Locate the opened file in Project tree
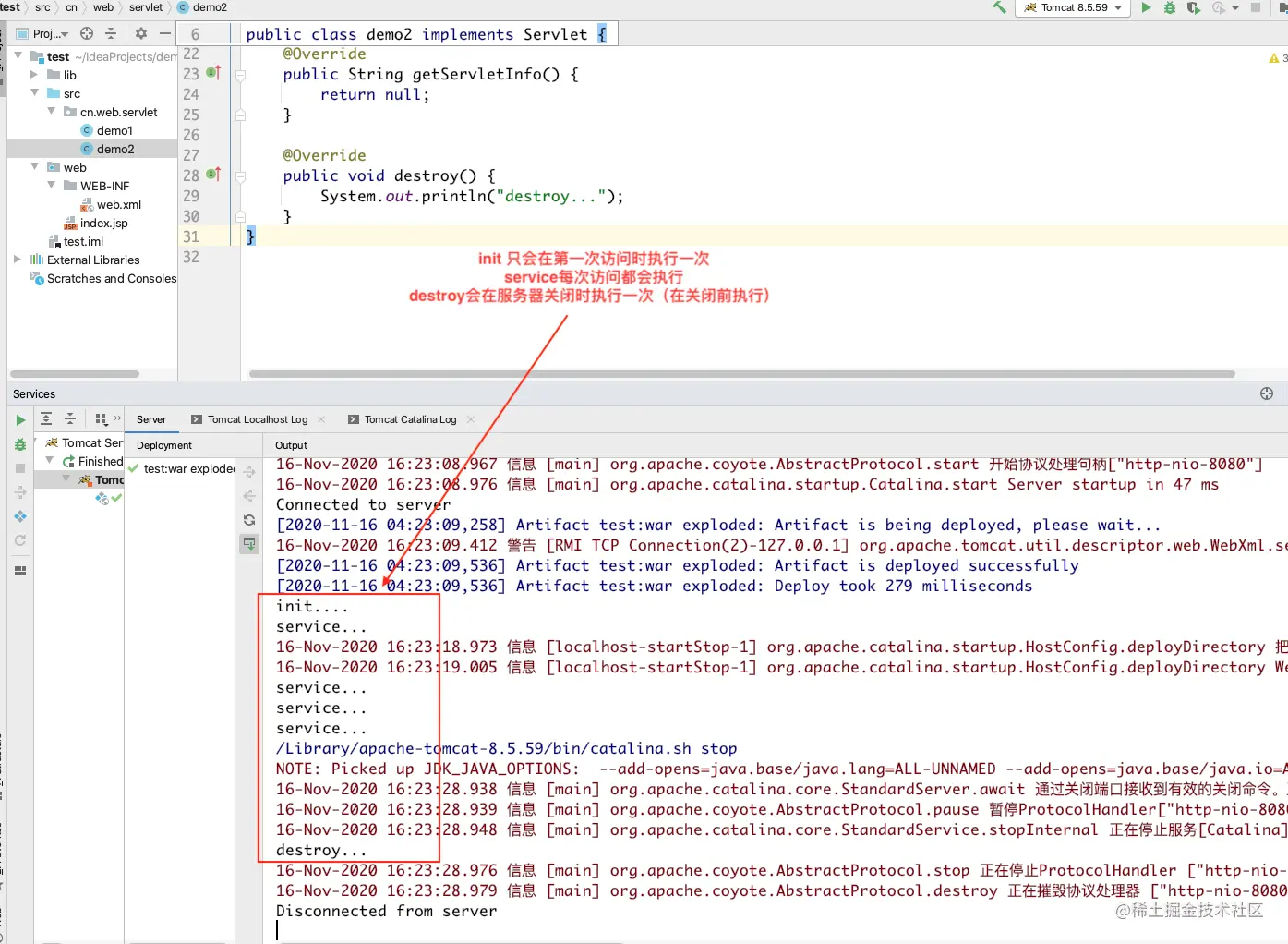1288x944 pixels. (x=87, y=33)
